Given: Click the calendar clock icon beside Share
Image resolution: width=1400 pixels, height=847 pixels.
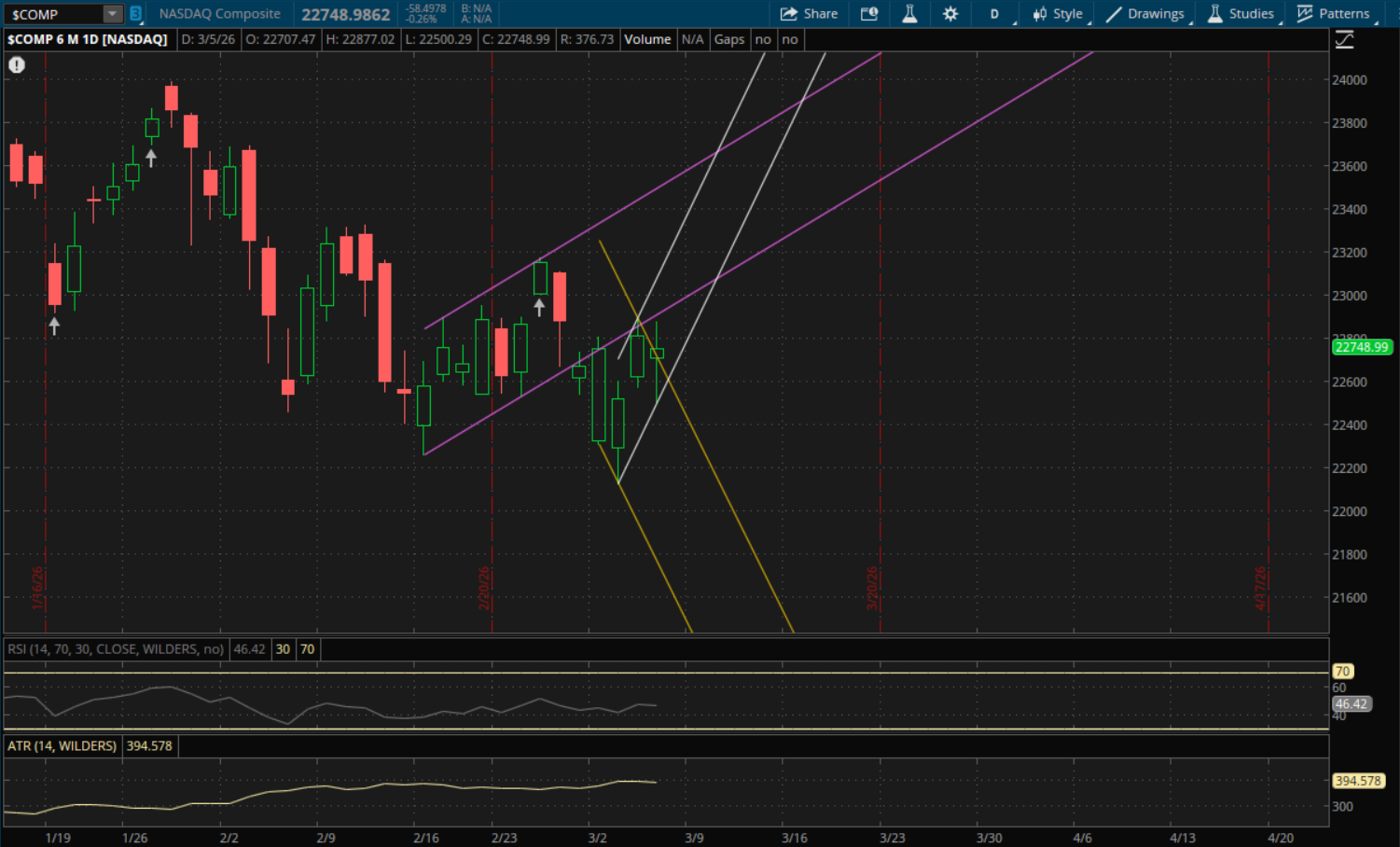Looking at the screenshot, I should pyautogui.click(x=869, y=14).
